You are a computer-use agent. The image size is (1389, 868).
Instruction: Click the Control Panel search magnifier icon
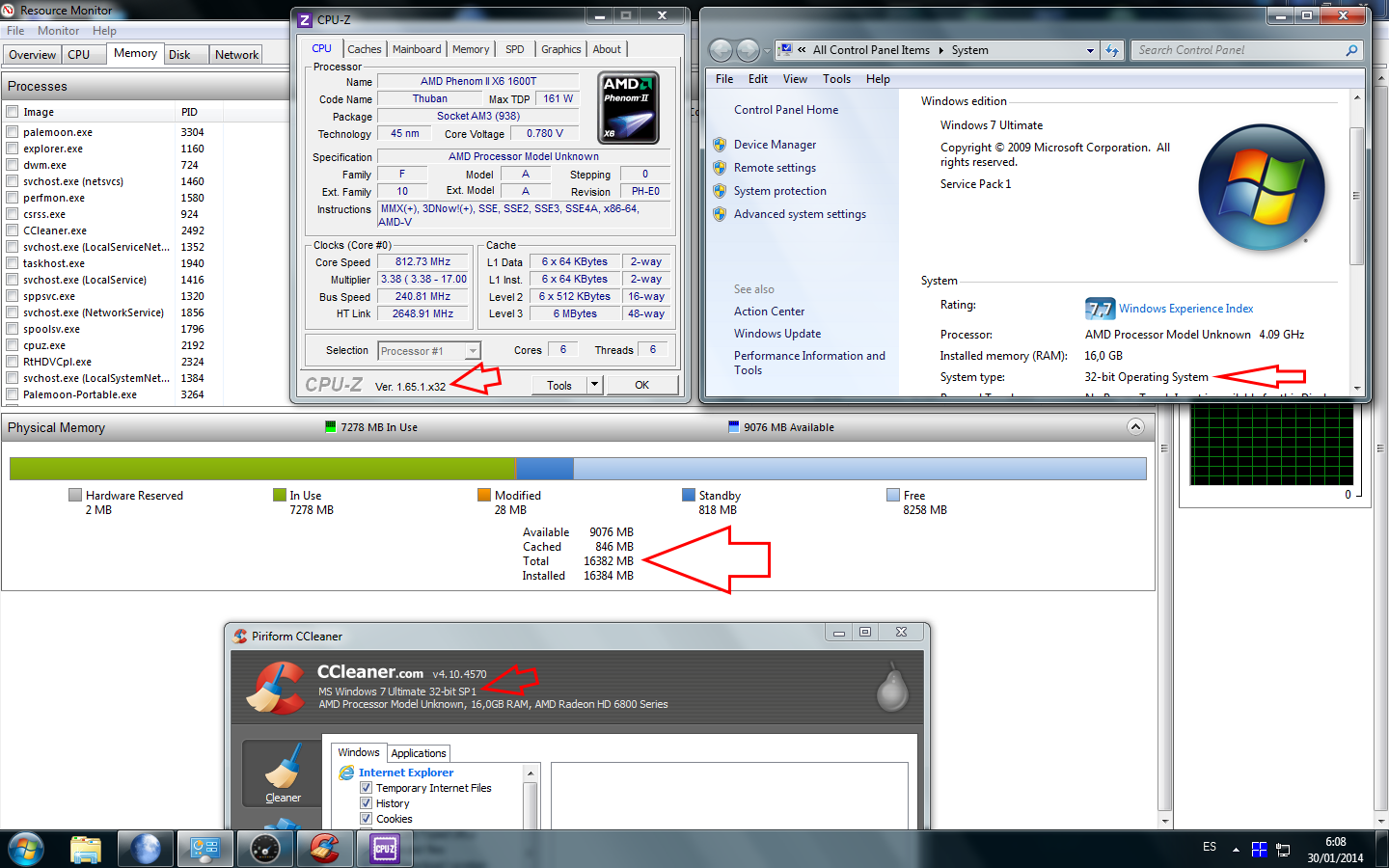(x=1351, y=50)
